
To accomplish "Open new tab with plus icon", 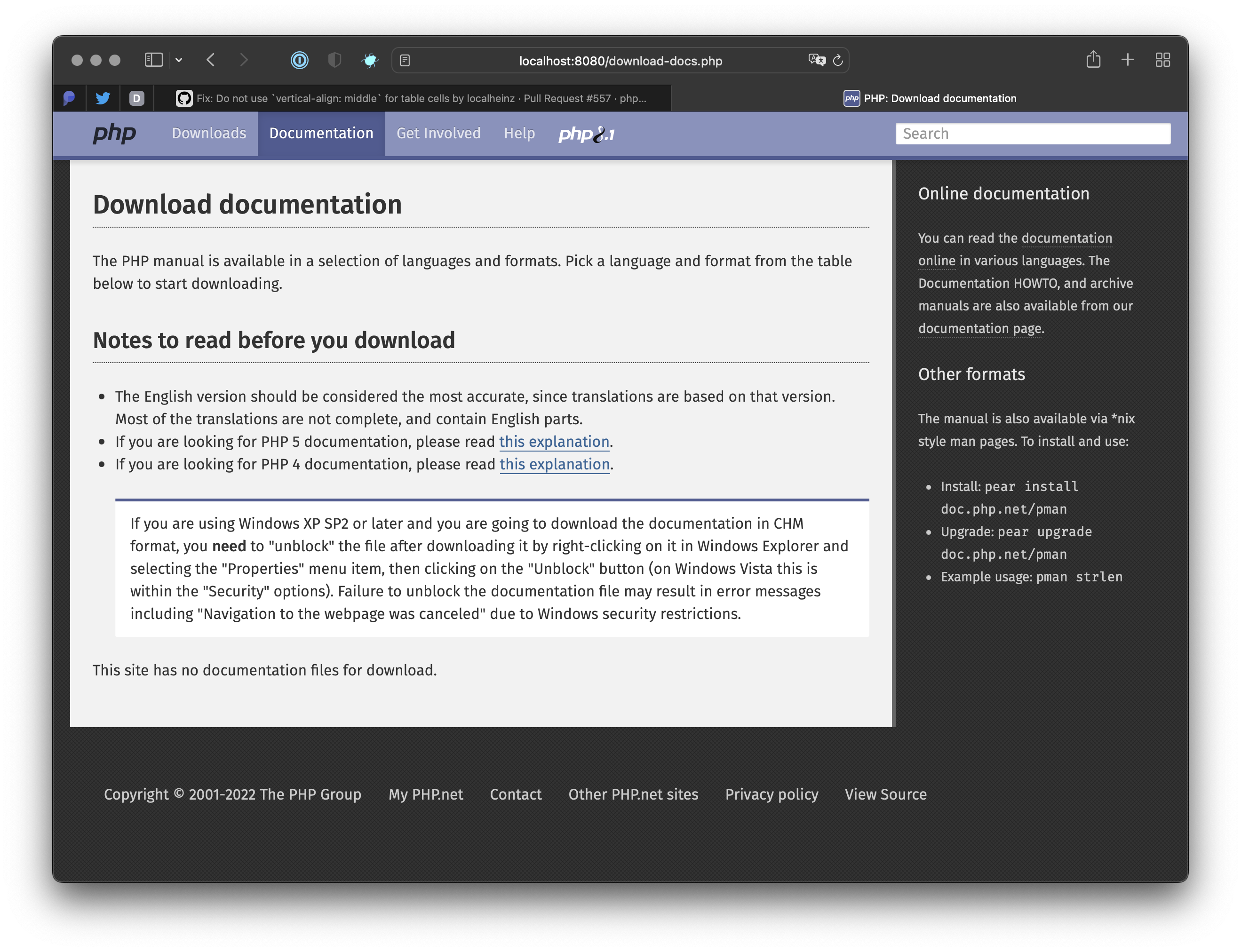I will pos(1128,59).
